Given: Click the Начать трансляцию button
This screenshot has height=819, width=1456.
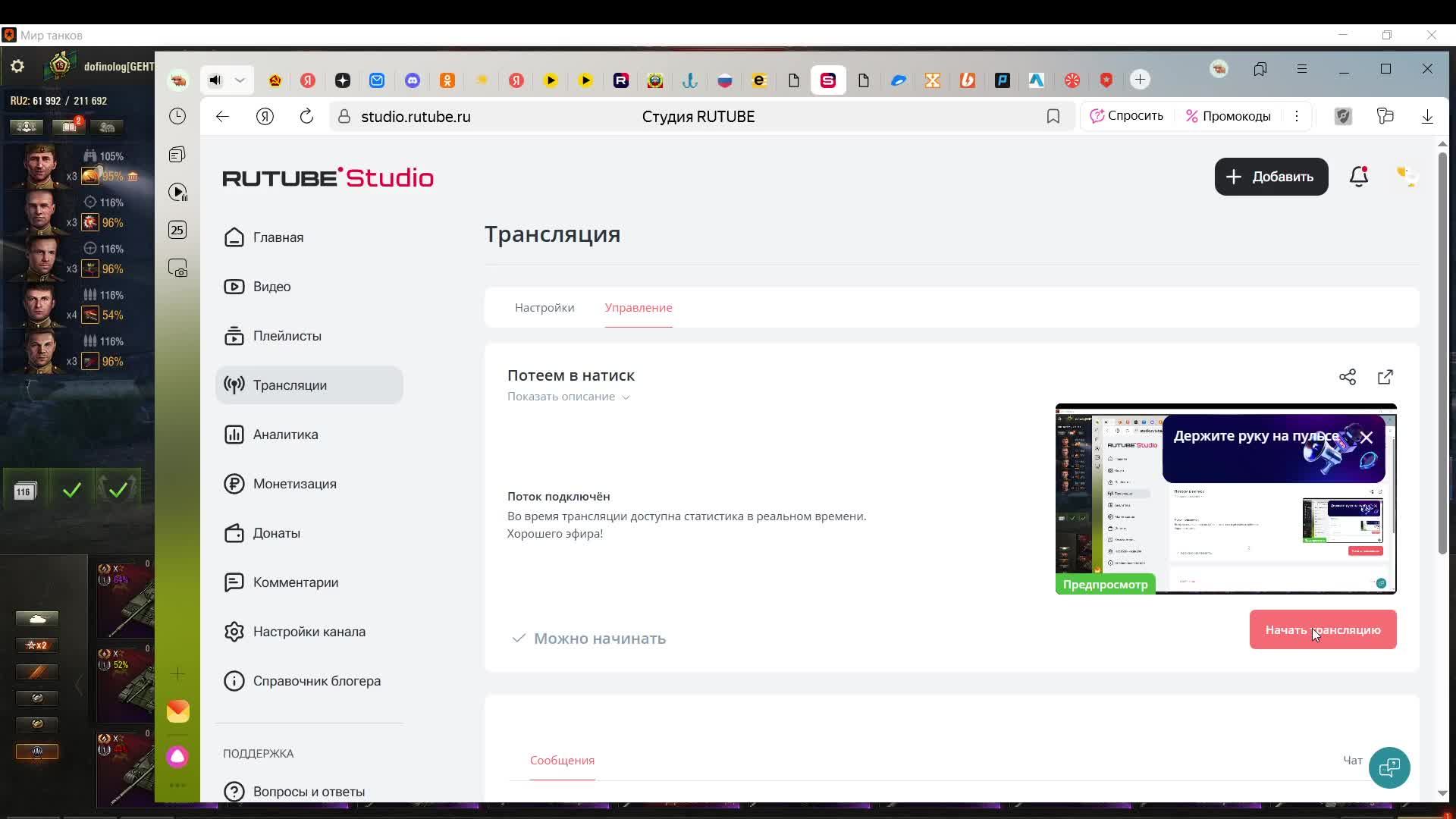Looking at the screenshot, I should tap(1323, 629).
